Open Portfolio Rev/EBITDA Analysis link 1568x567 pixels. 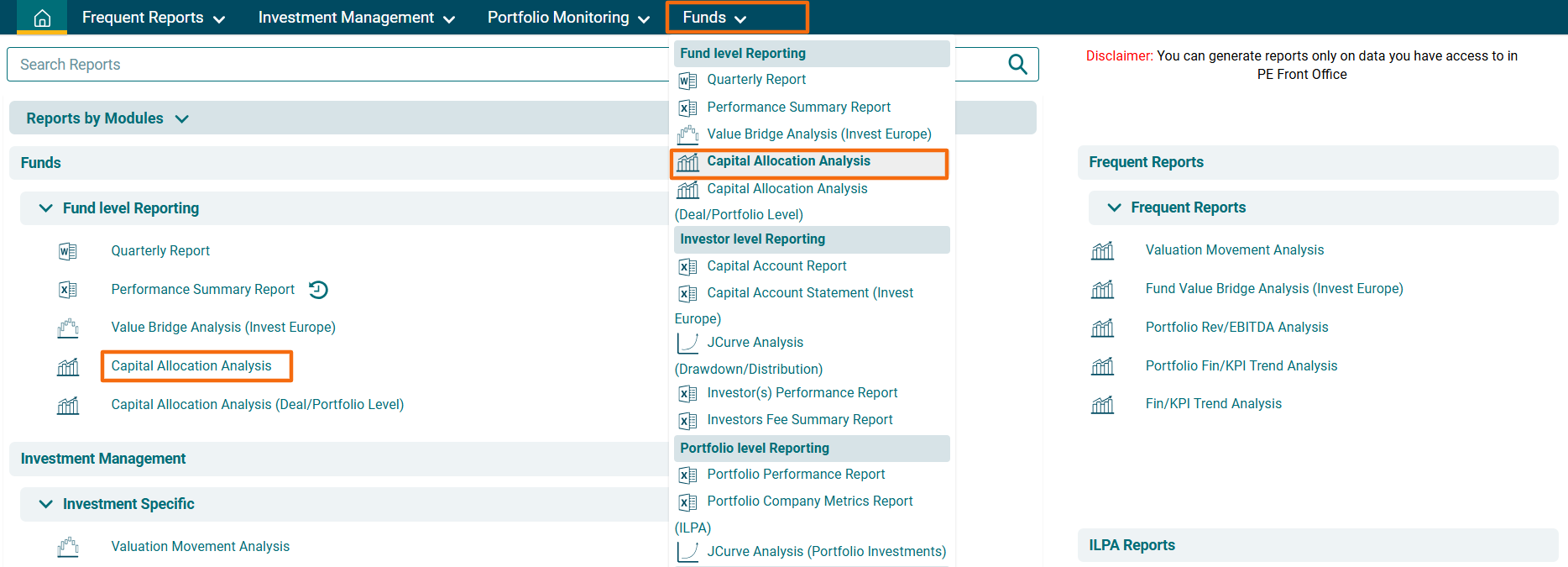pyautogui.click(x=1236, y=328)
